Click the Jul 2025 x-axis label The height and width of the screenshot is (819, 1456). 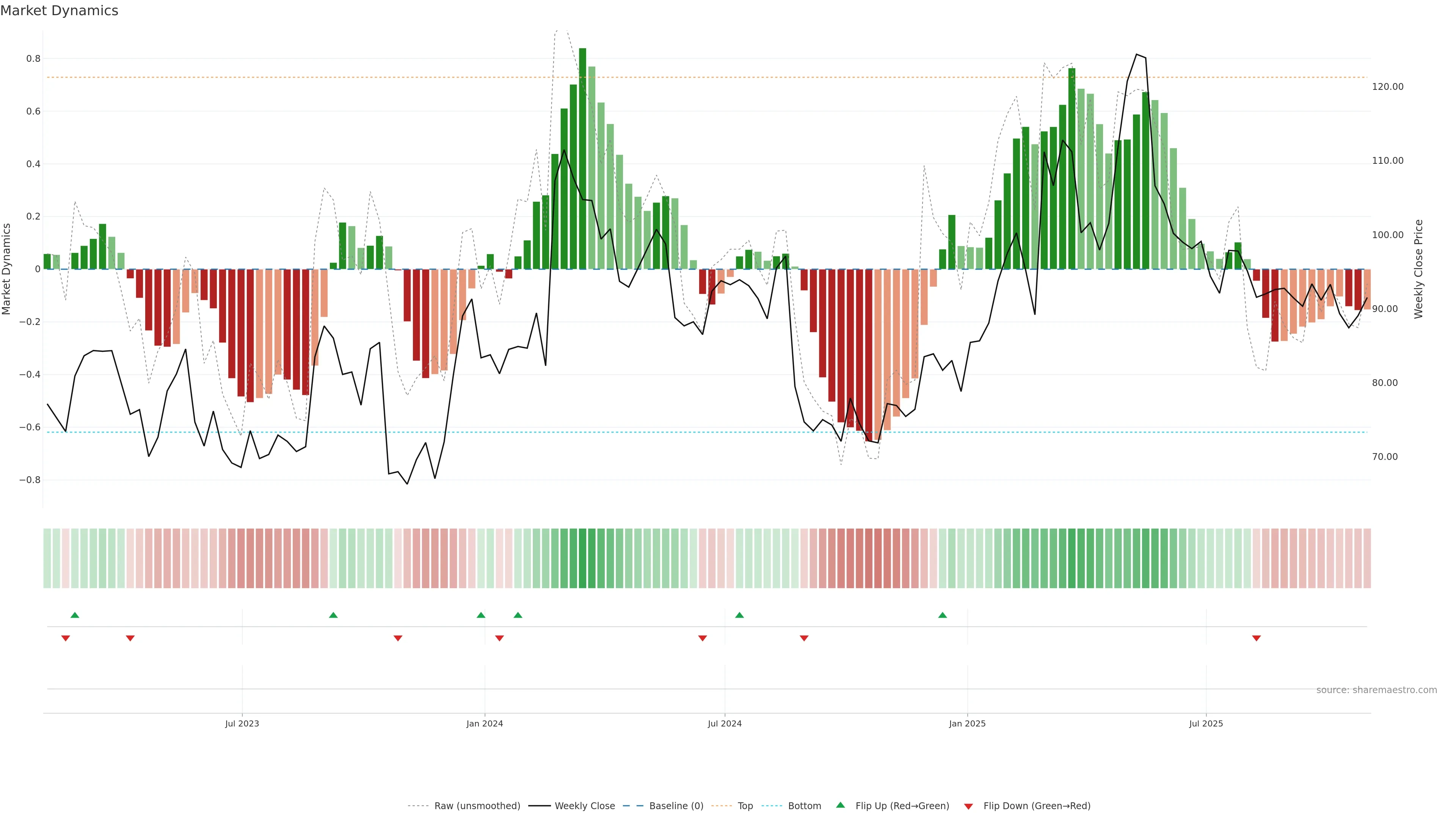(x=1206, y=723)
